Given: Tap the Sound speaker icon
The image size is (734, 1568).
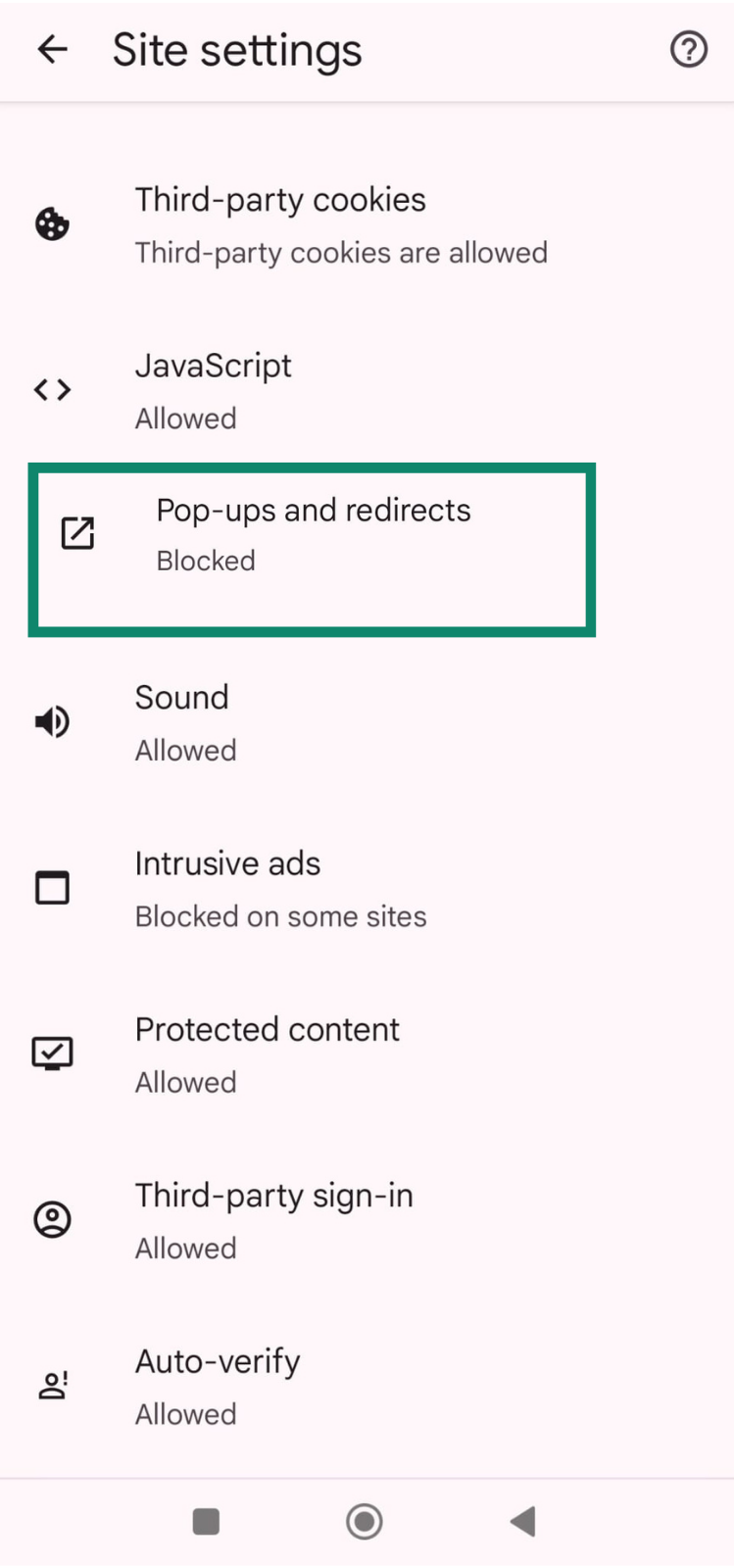Looking at the screenshot, I should coord(52,722).
